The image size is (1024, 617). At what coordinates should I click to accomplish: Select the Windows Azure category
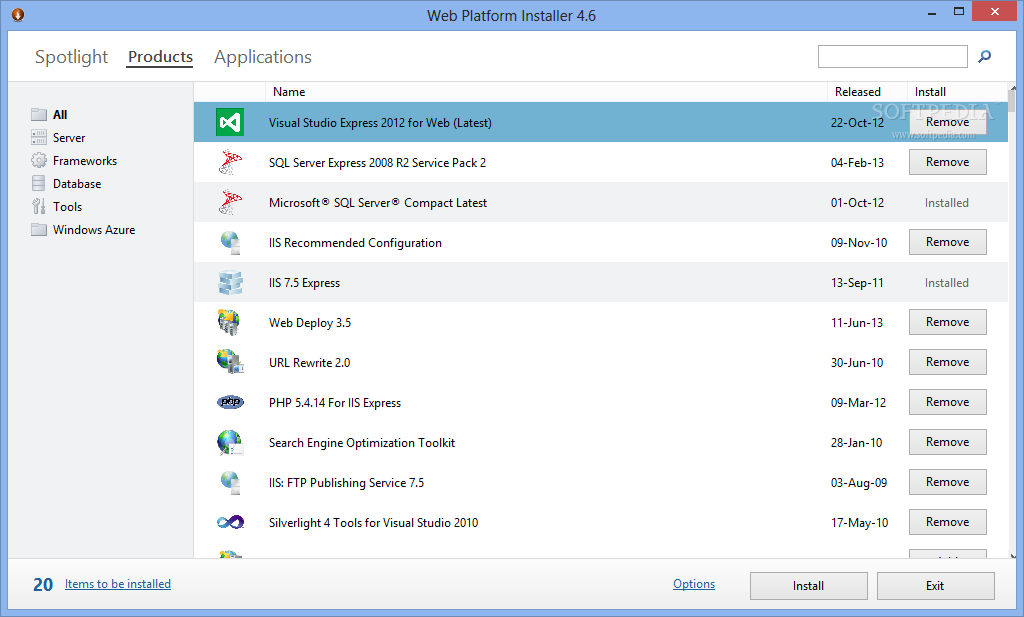[x=94, y=230]
